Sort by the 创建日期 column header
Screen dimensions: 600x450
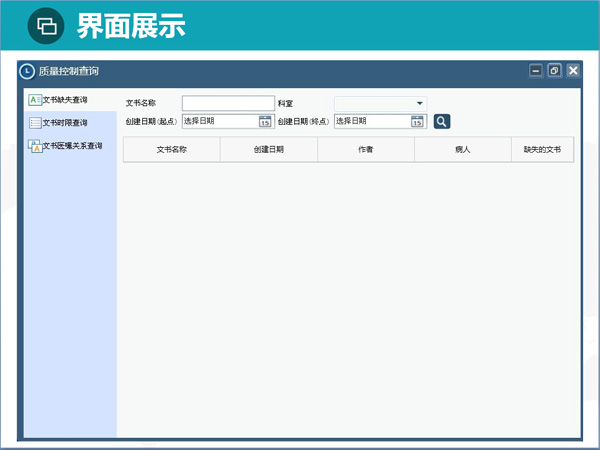pos(269,150)
